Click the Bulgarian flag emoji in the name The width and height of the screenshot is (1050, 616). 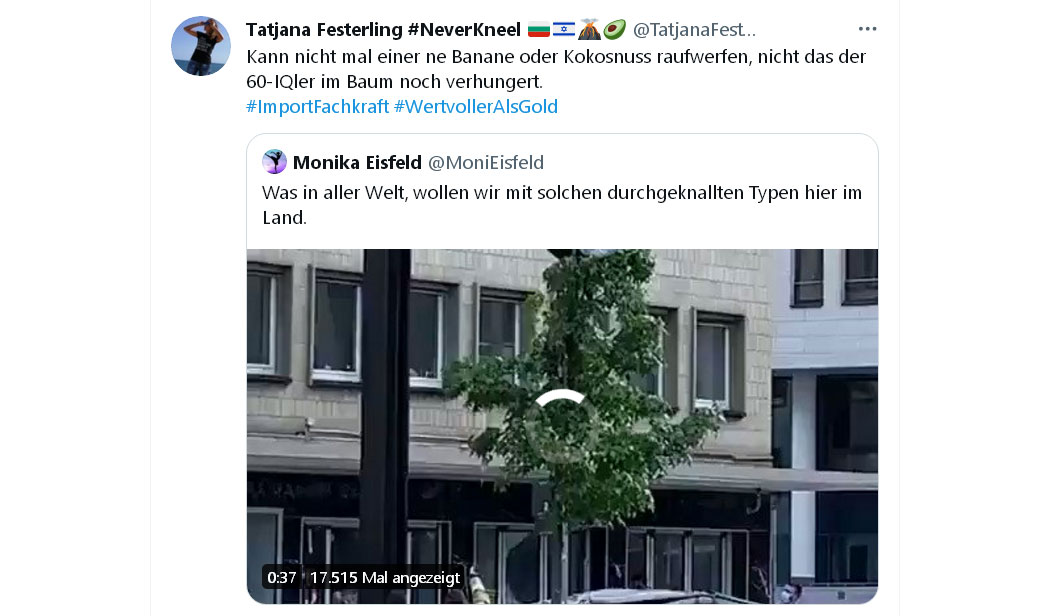(539, 29)
